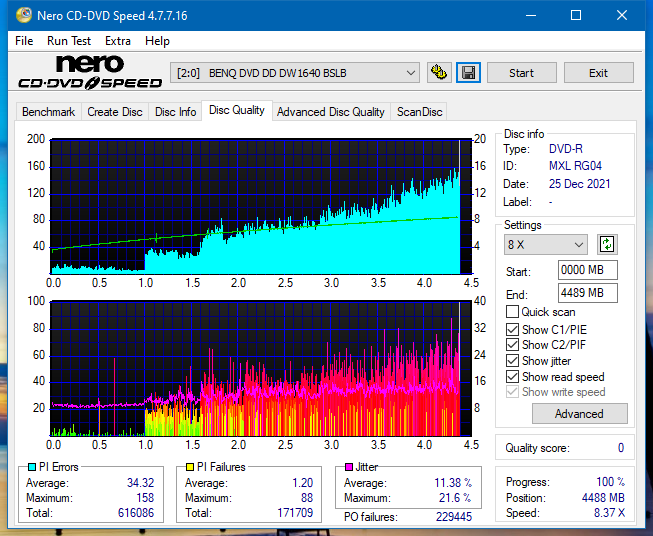This screenshot has width=653, height=536.
Task: Open the Extra menu
Action: 118,41
